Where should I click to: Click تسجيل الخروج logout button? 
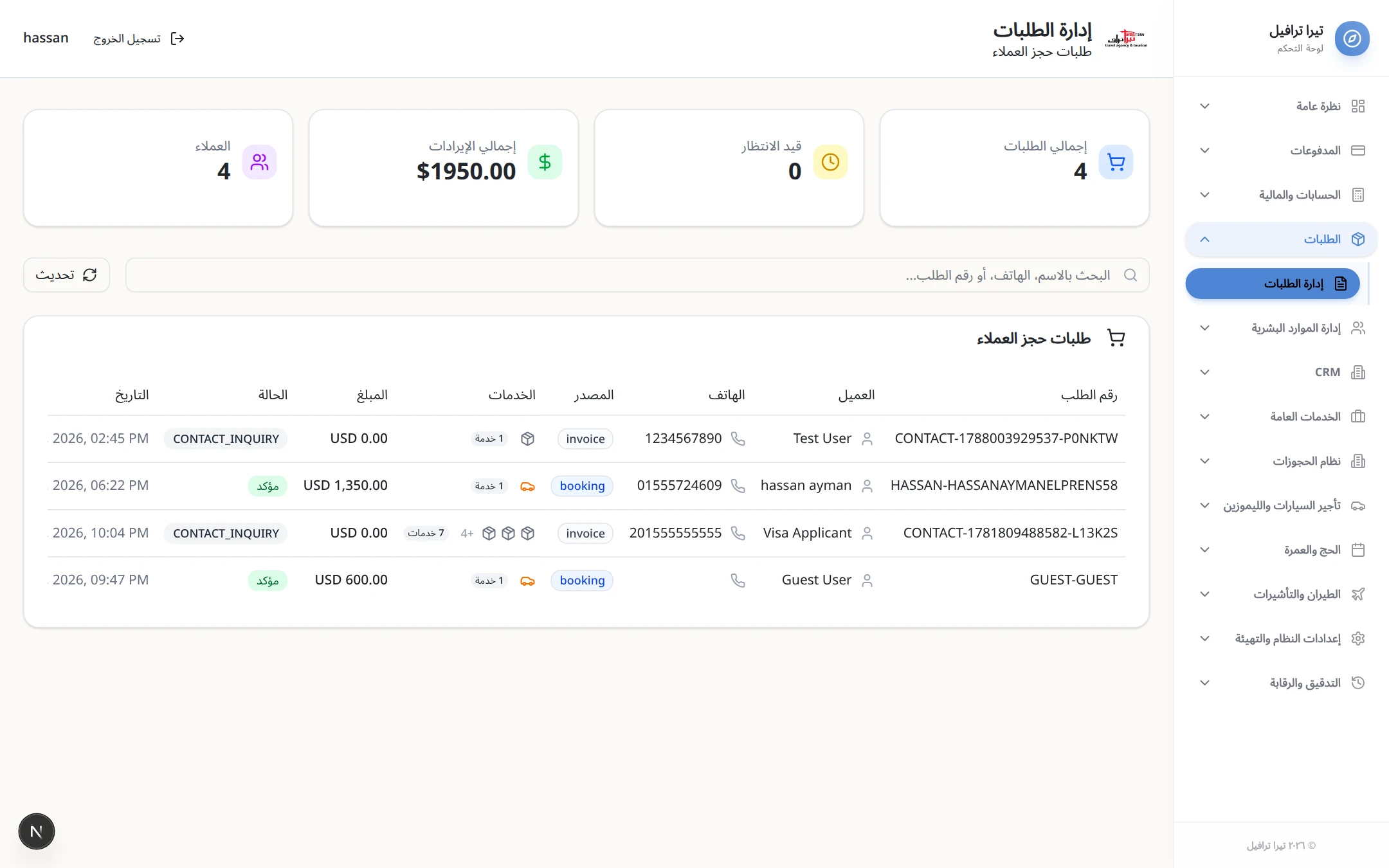point(139,39)
